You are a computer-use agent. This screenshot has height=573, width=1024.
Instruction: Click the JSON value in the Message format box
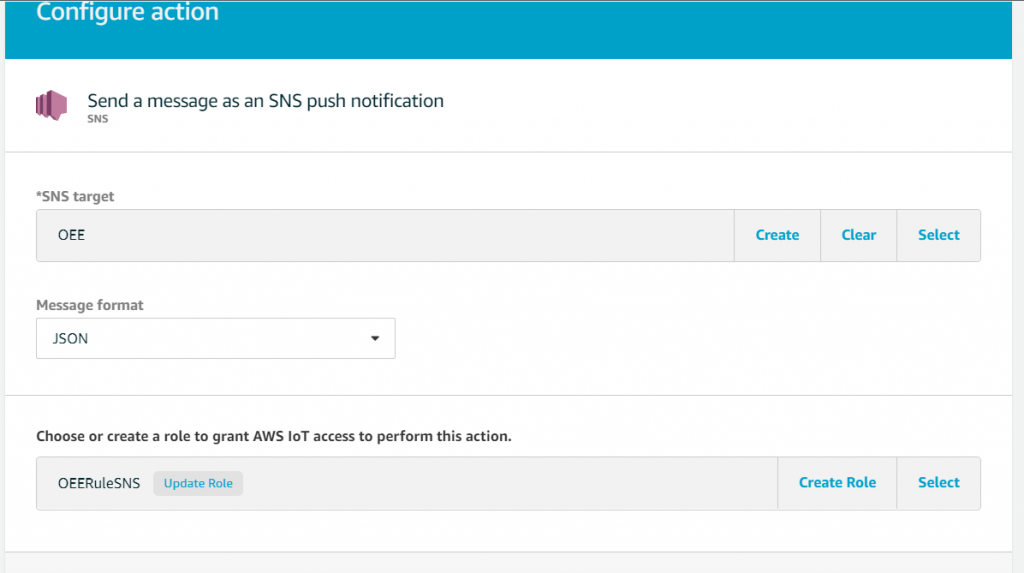(71, 338)
